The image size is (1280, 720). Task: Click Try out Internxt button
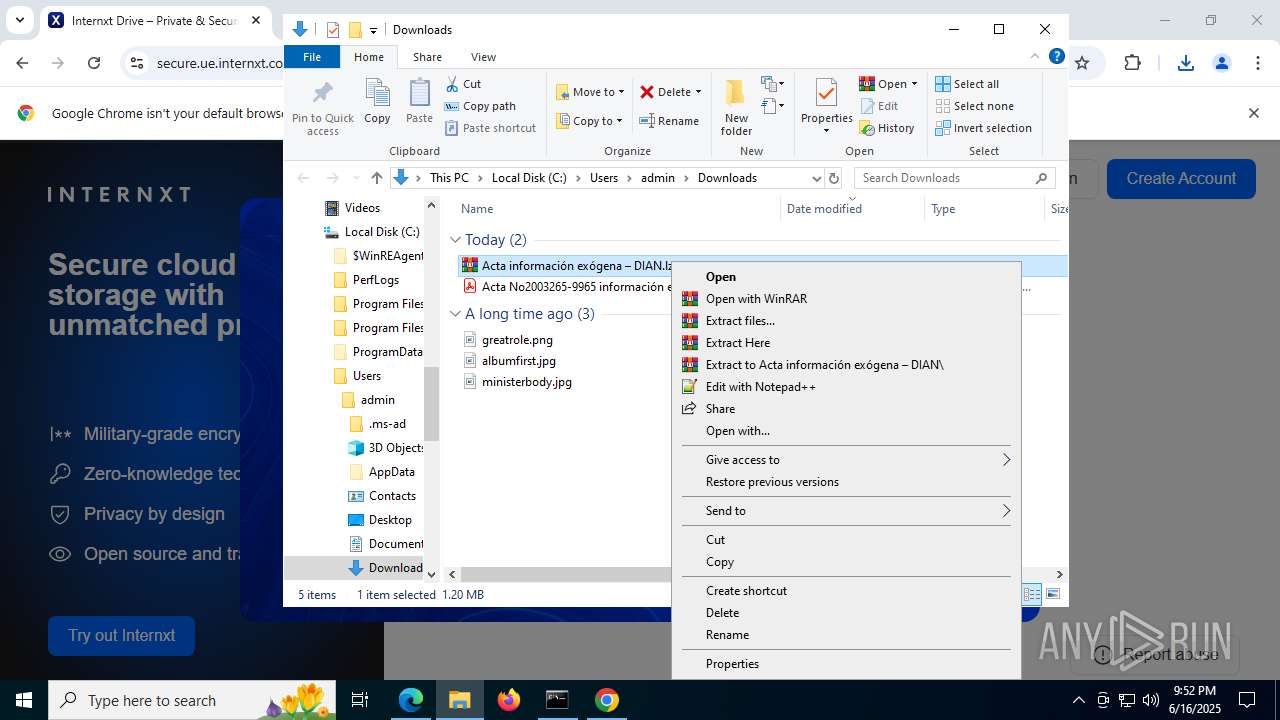tap(121, 635)
